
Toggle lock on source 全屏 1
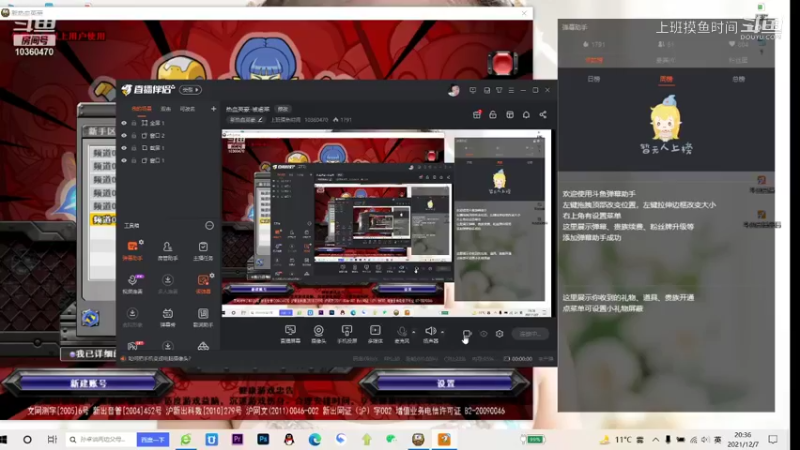[x=134, y=123]
